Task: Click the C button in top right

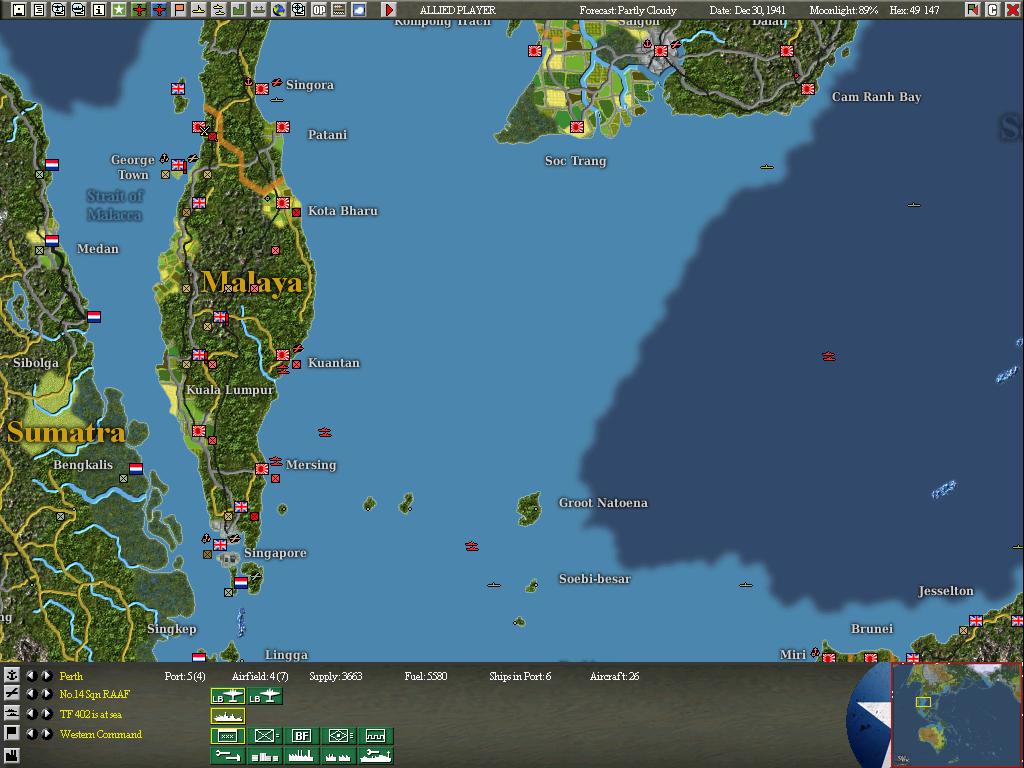Action: point(993,10)
